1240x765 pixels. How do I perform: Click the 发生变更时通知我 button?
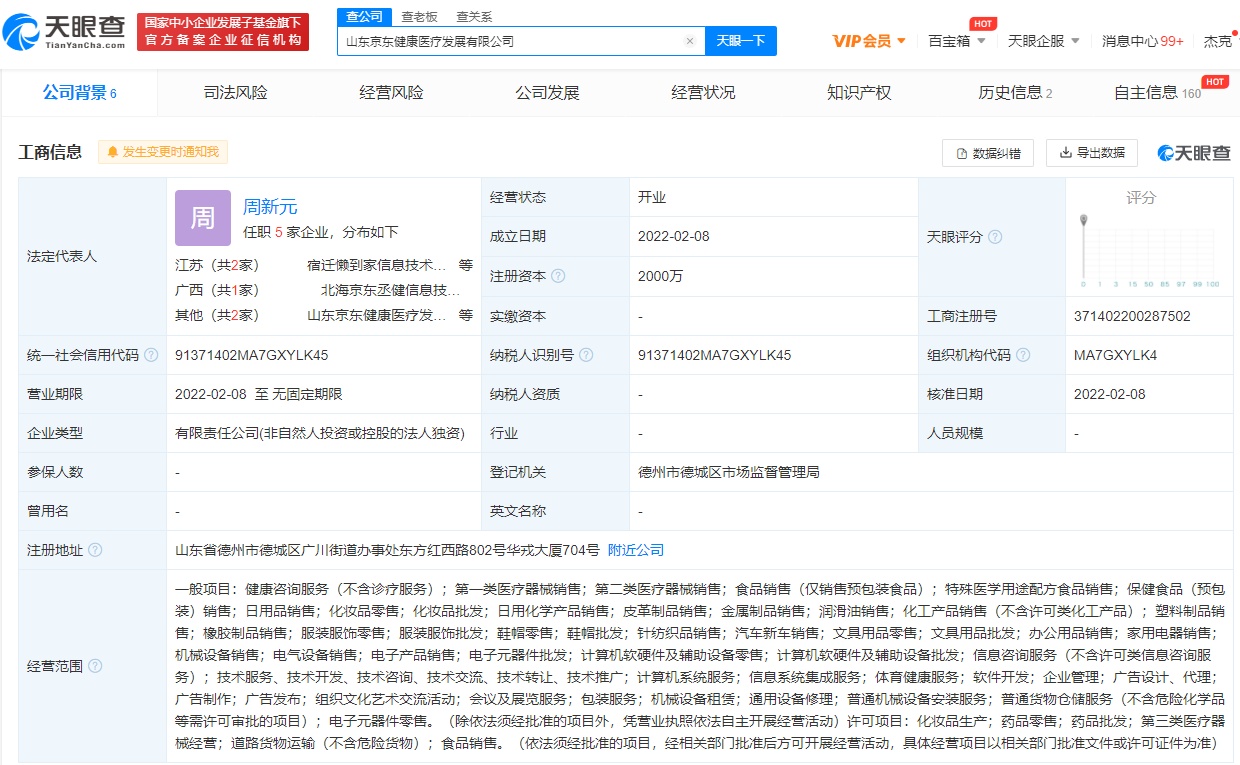point(164,152)
